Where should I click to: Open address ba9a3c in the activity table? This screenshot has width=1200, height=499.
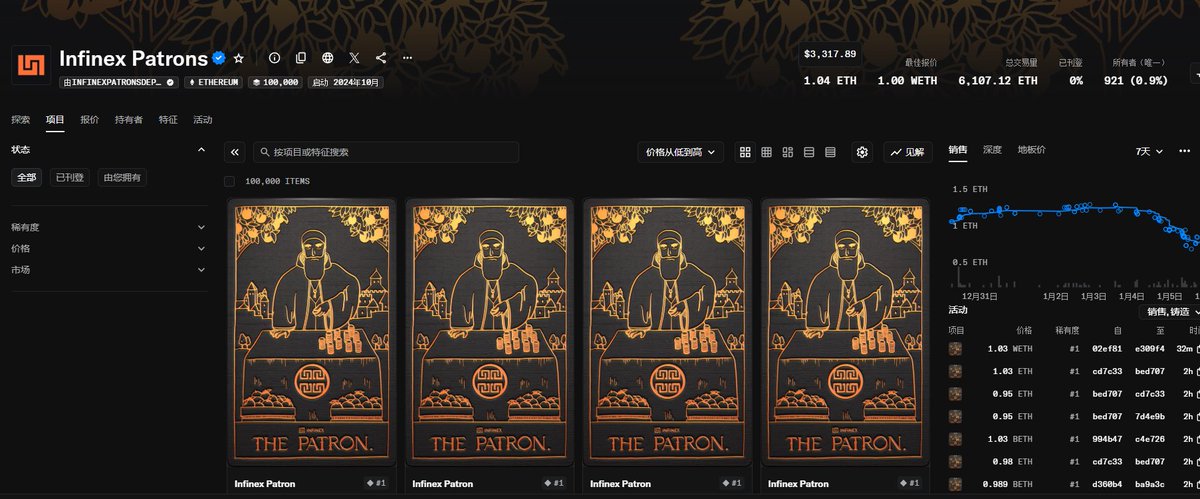[x=1150, y=486]
